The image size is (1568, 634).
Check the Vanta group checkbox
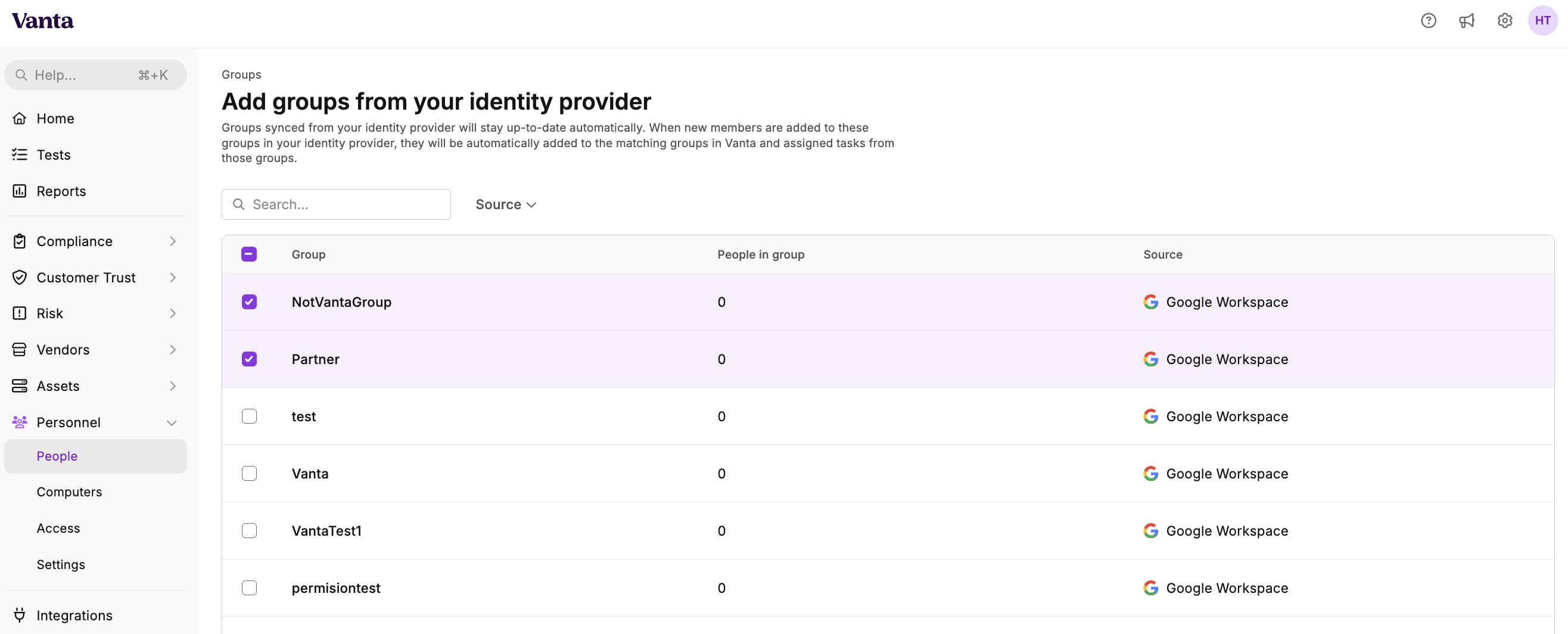249,474
